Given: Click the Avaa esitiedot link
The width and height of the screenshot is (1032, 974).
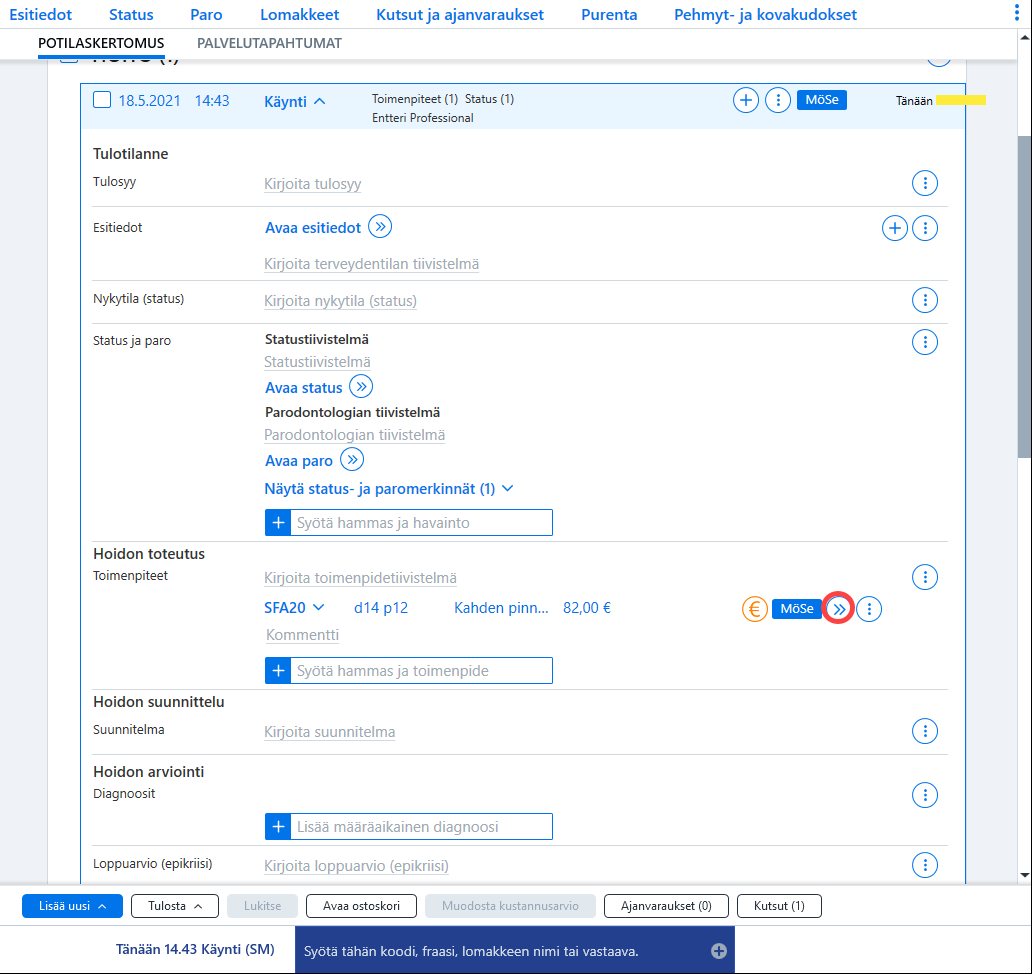Looking at the screenshot, I should [x=313, y=228].
